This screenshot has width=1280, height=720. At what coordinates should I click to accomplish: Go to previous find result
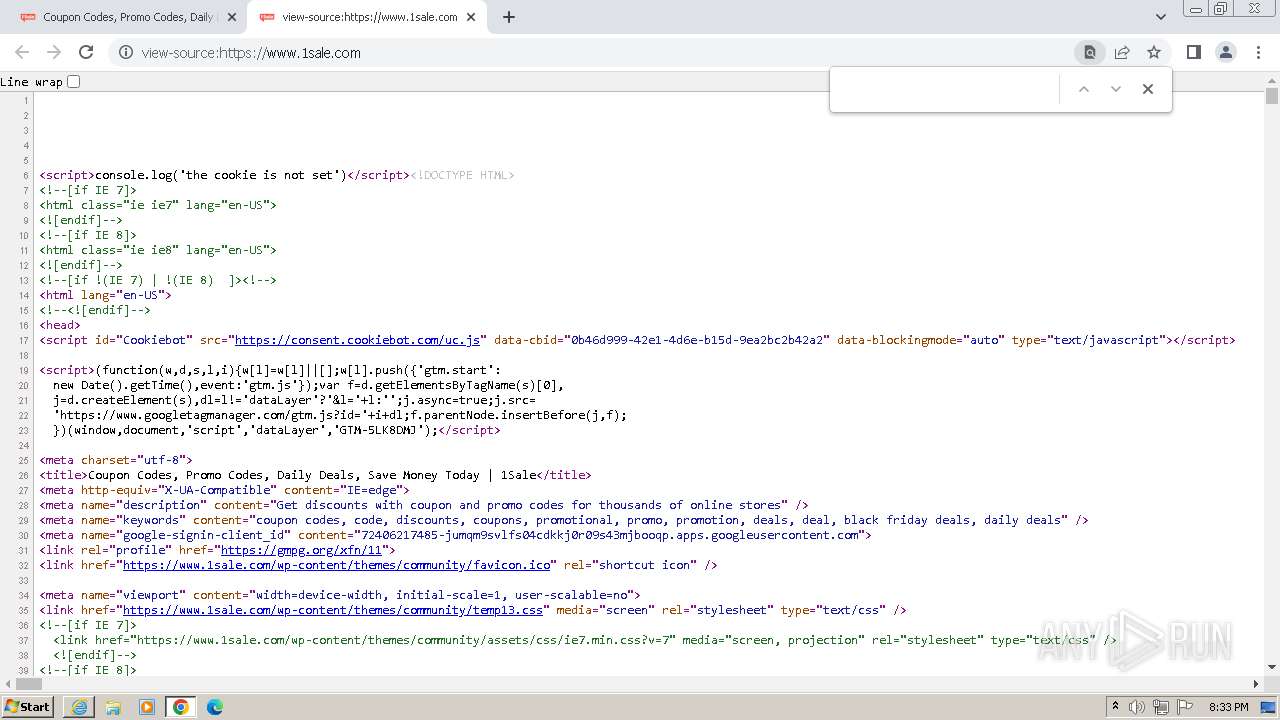[1083, 89]
